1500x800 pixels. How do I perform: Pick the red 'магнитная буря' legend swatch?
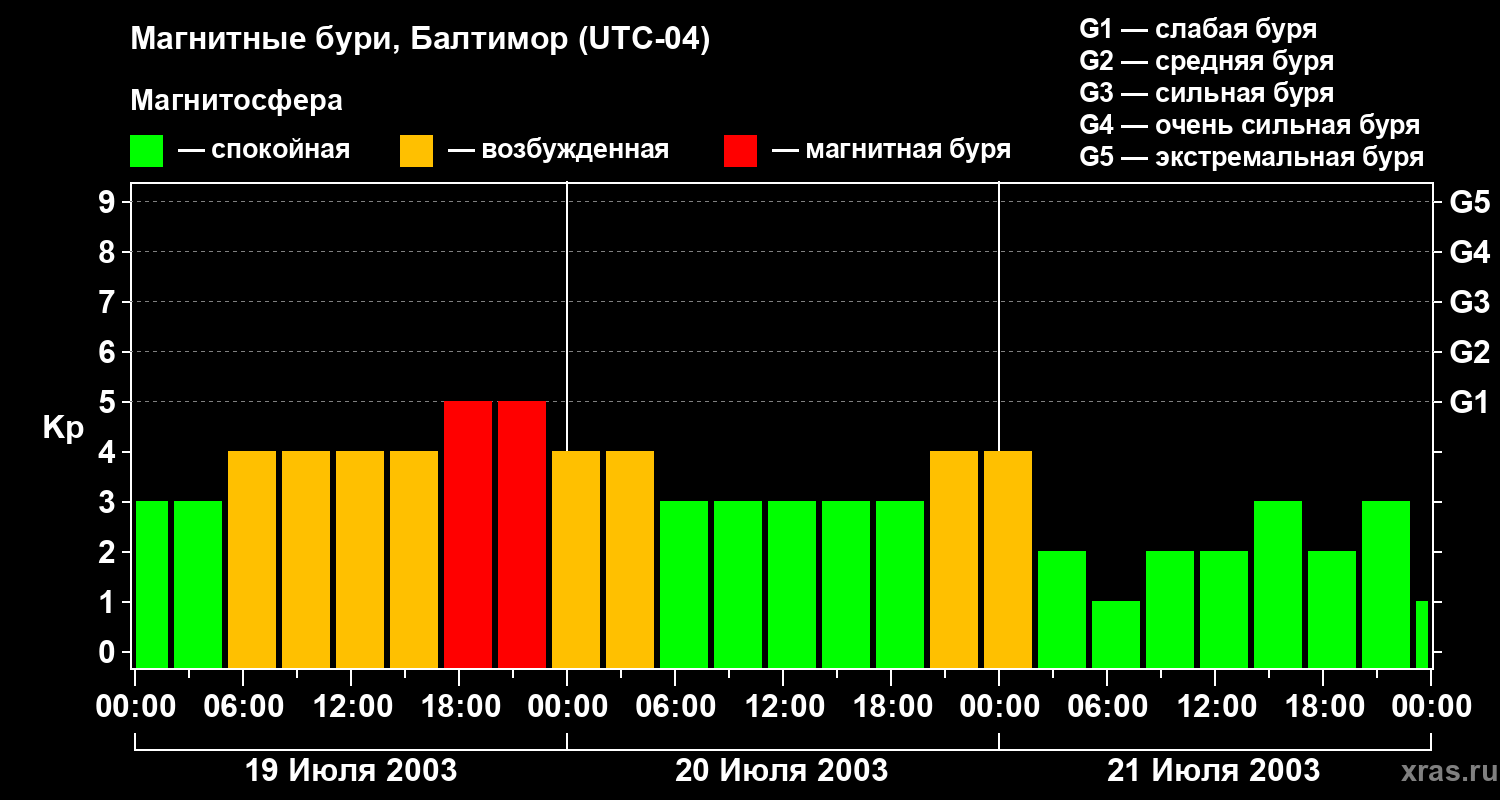pyautogui.click(x=741, y=151)
